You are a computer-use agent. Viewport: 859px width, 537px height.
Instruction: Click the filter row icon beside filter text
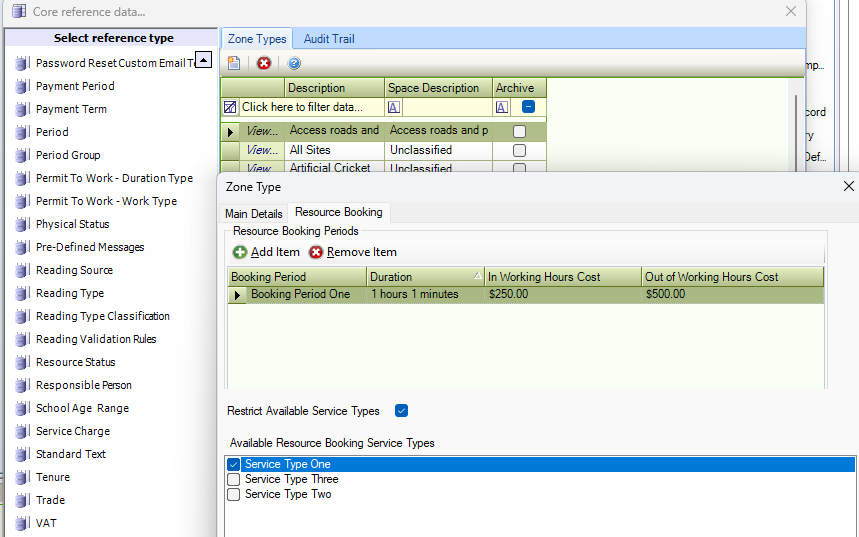230,107
